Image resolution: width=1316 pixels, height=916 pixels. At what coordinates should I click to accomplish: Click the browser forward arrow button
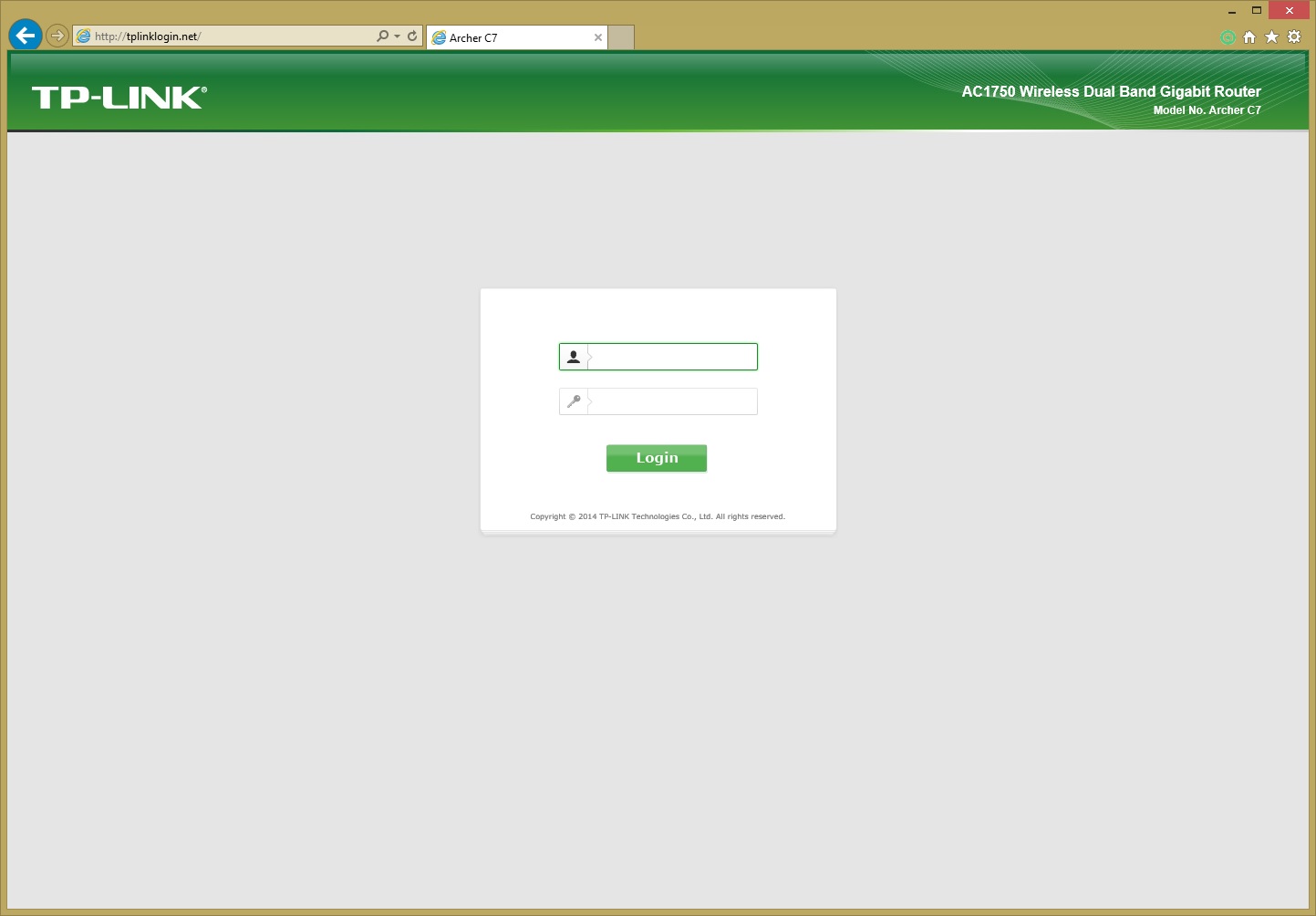point(57,36)
